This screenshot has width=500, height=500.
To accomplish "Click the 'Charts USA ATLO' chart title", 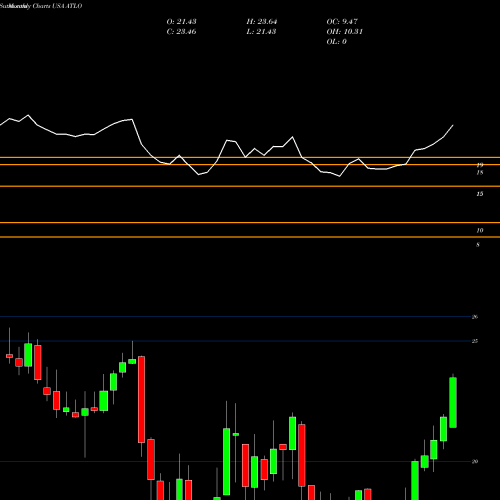I will point(57,6).
